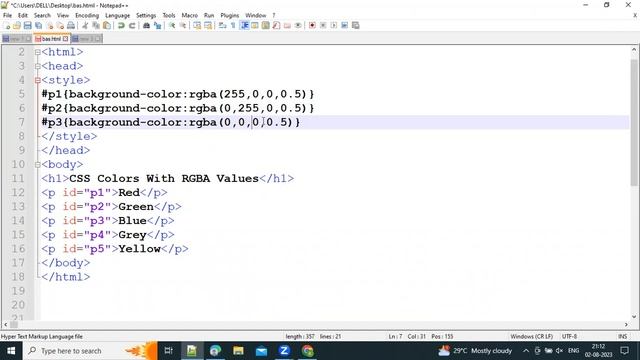Open Windows Start menu
640x360 pixels.
(x=11, y=351)
